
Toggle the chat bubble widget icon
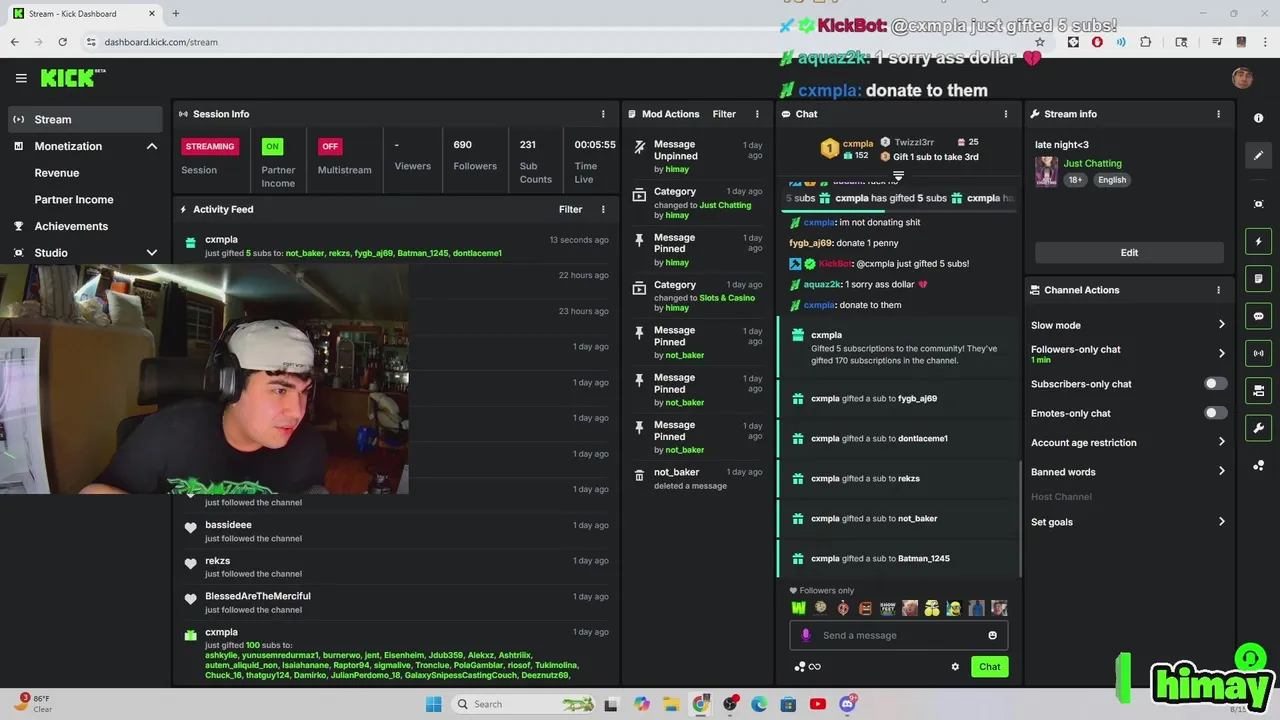coord(1258,316)
